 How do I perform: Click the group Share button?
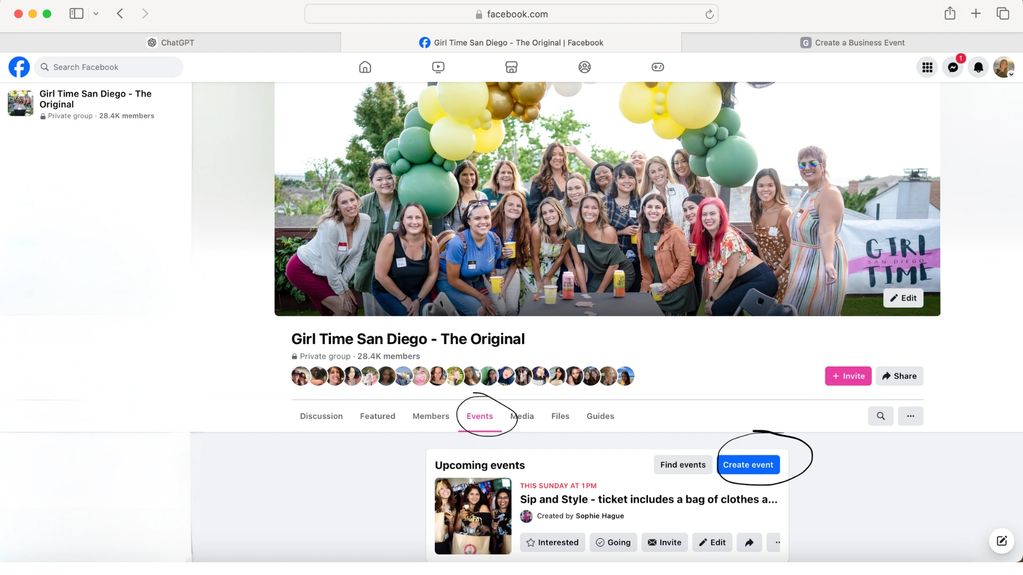[900, 376]
